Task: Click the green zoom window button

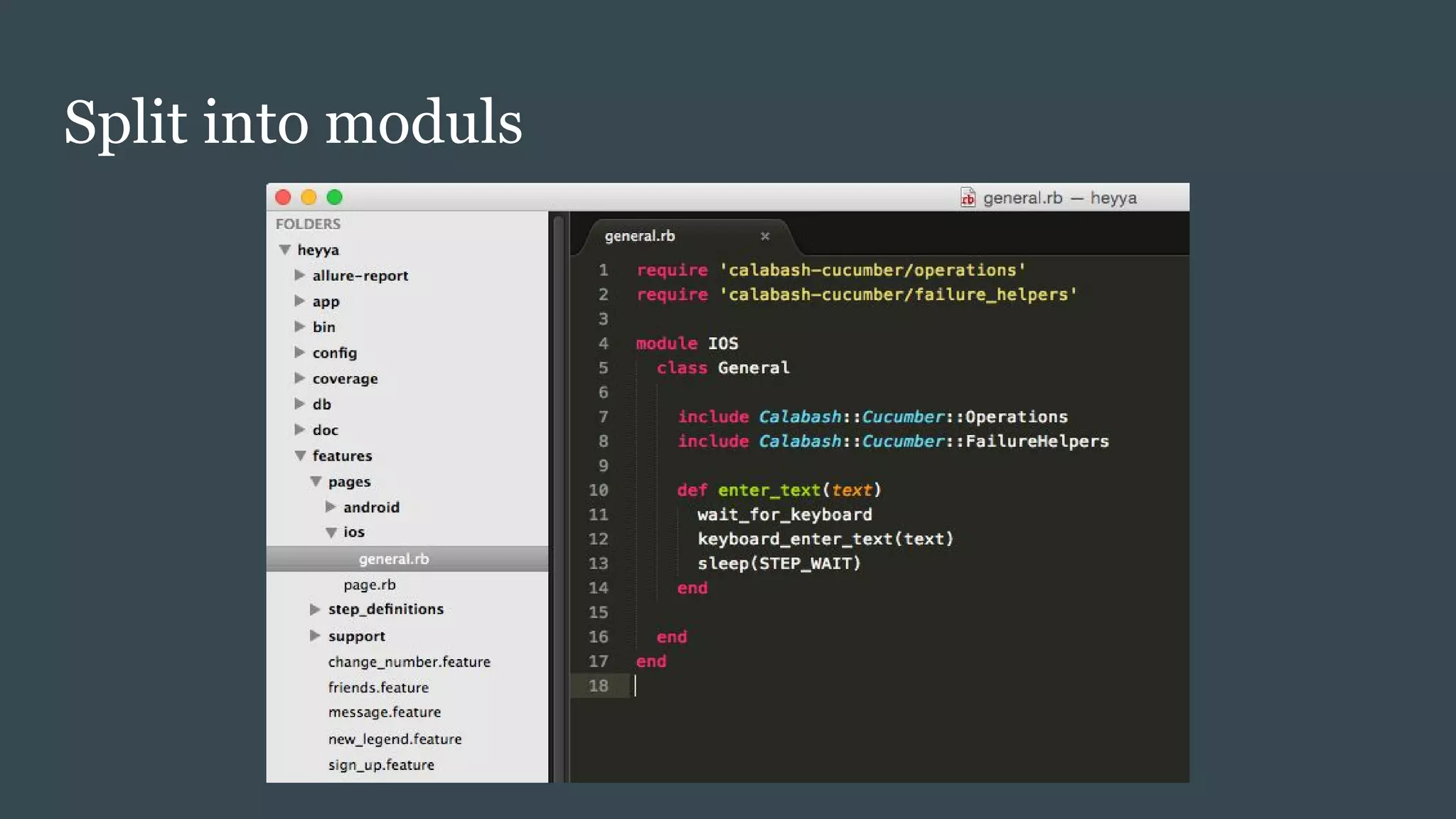Action: 334,198
